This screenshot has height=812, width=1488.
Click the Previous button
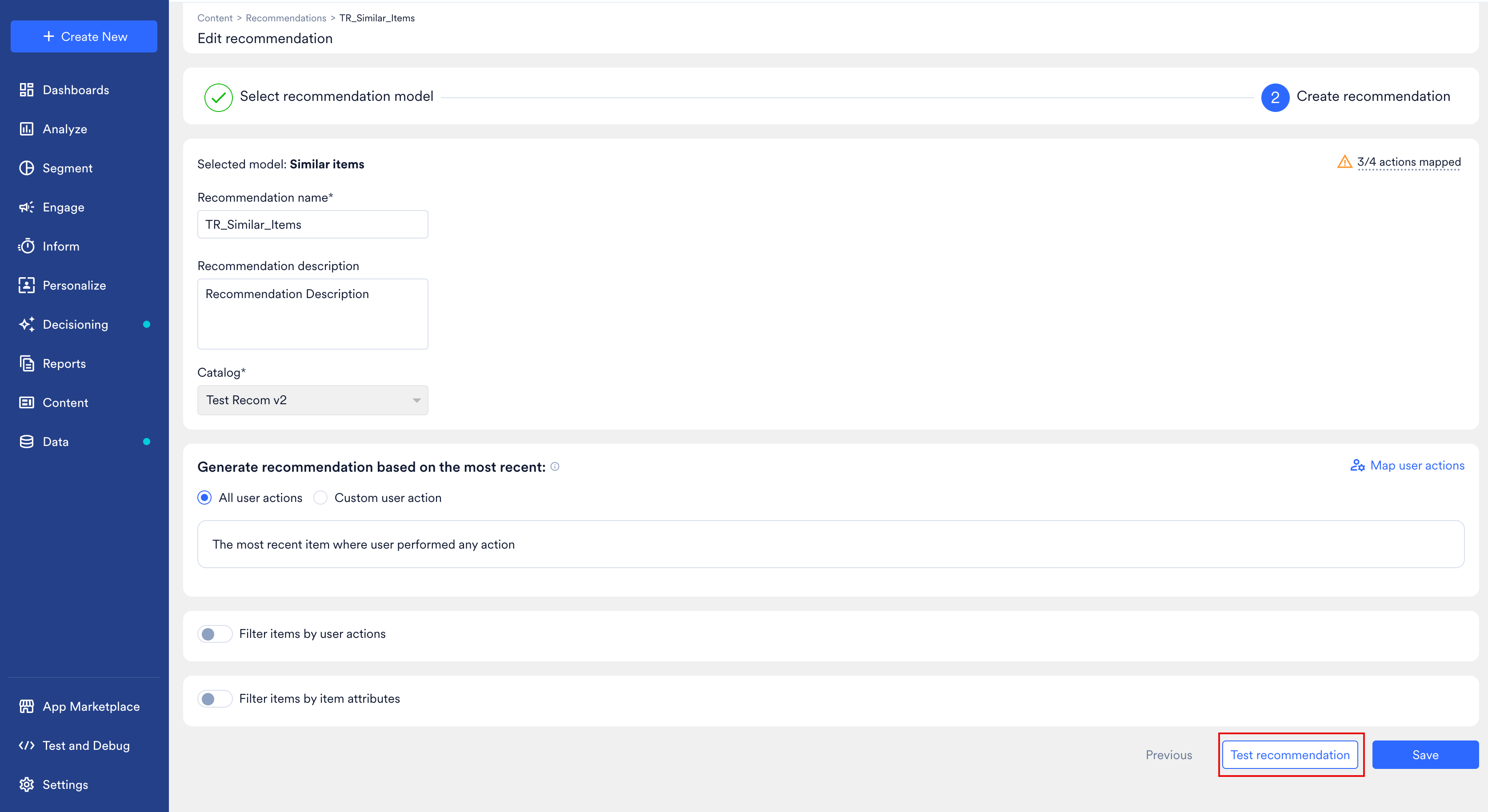pyautogui.click(x=1168, y=755)
